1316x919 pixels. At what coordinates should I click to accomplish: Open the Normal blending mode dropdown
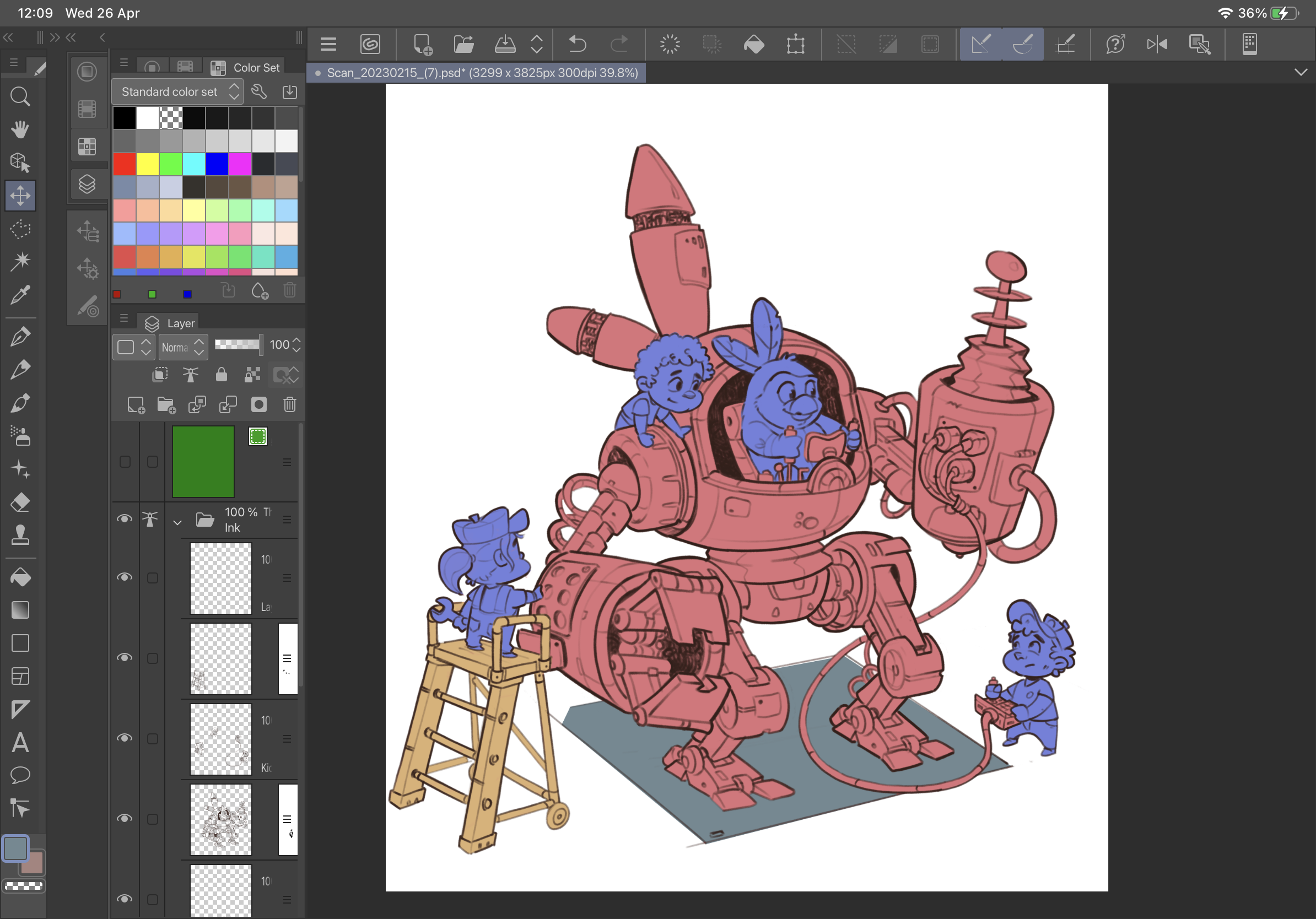tap(184, 347)
